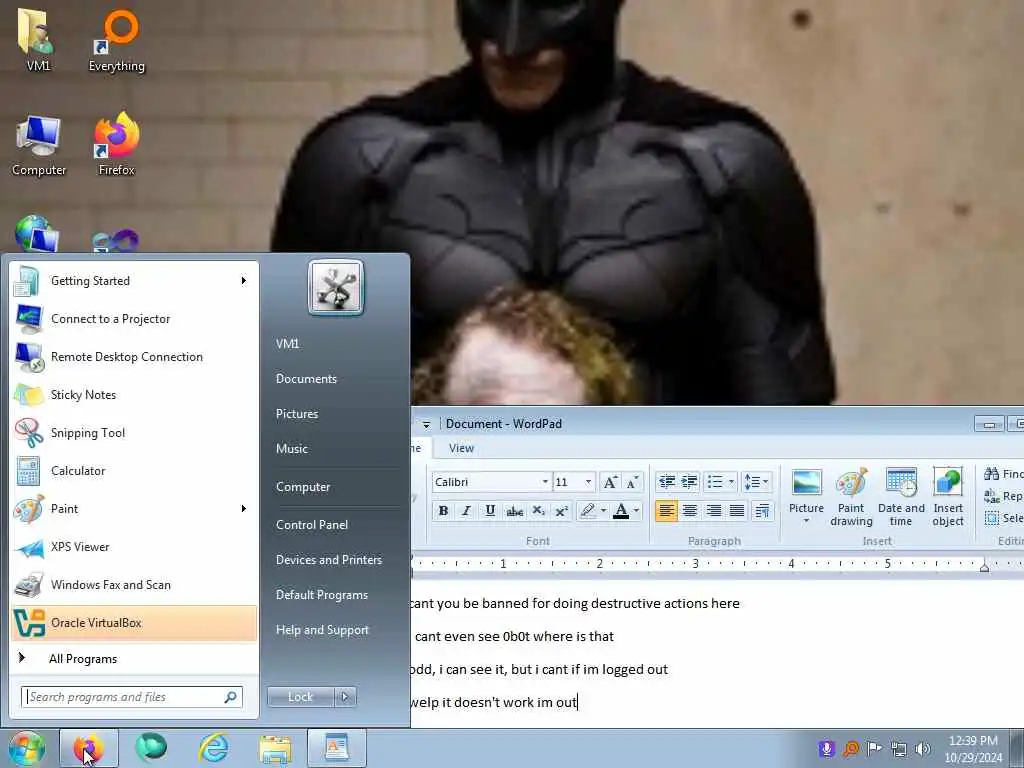1024x768 pixels.
Task: Click the taskbar clock showing 12:39 PM
Action: 973,749
